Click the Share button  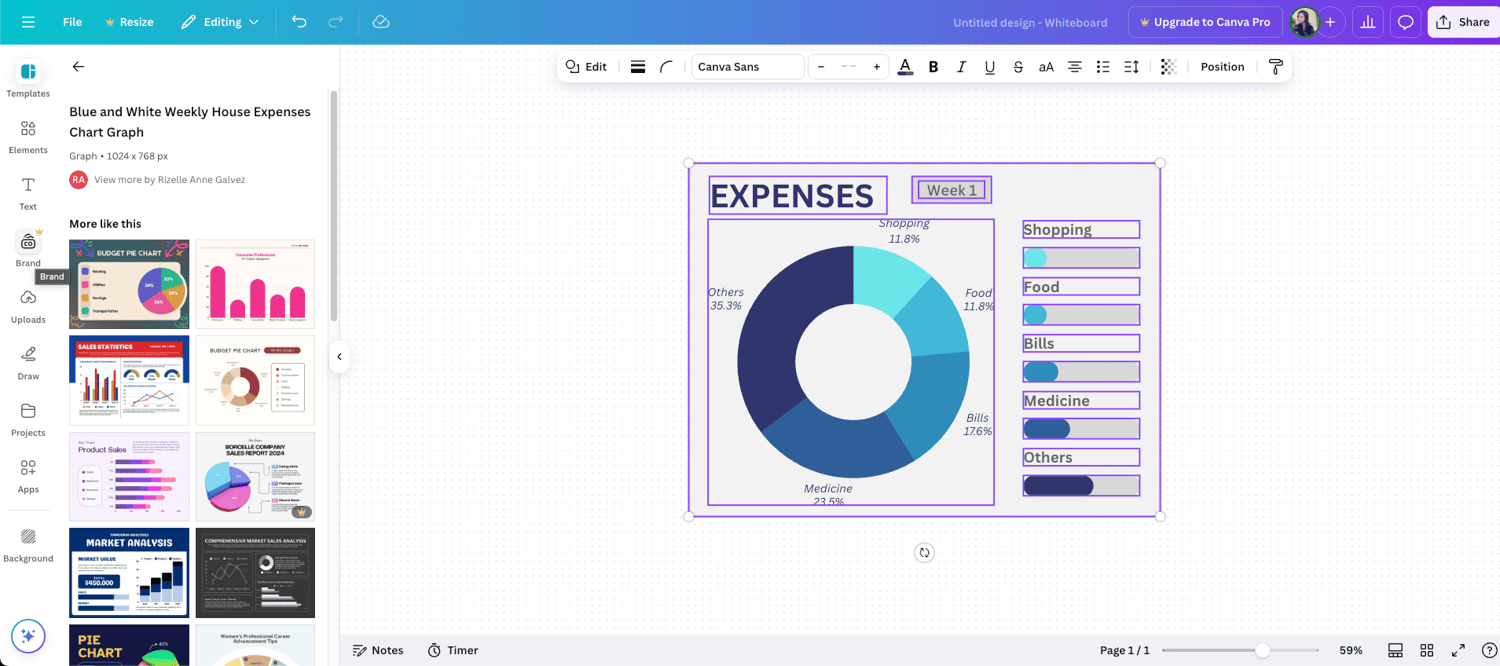[x=1463, y=22]
